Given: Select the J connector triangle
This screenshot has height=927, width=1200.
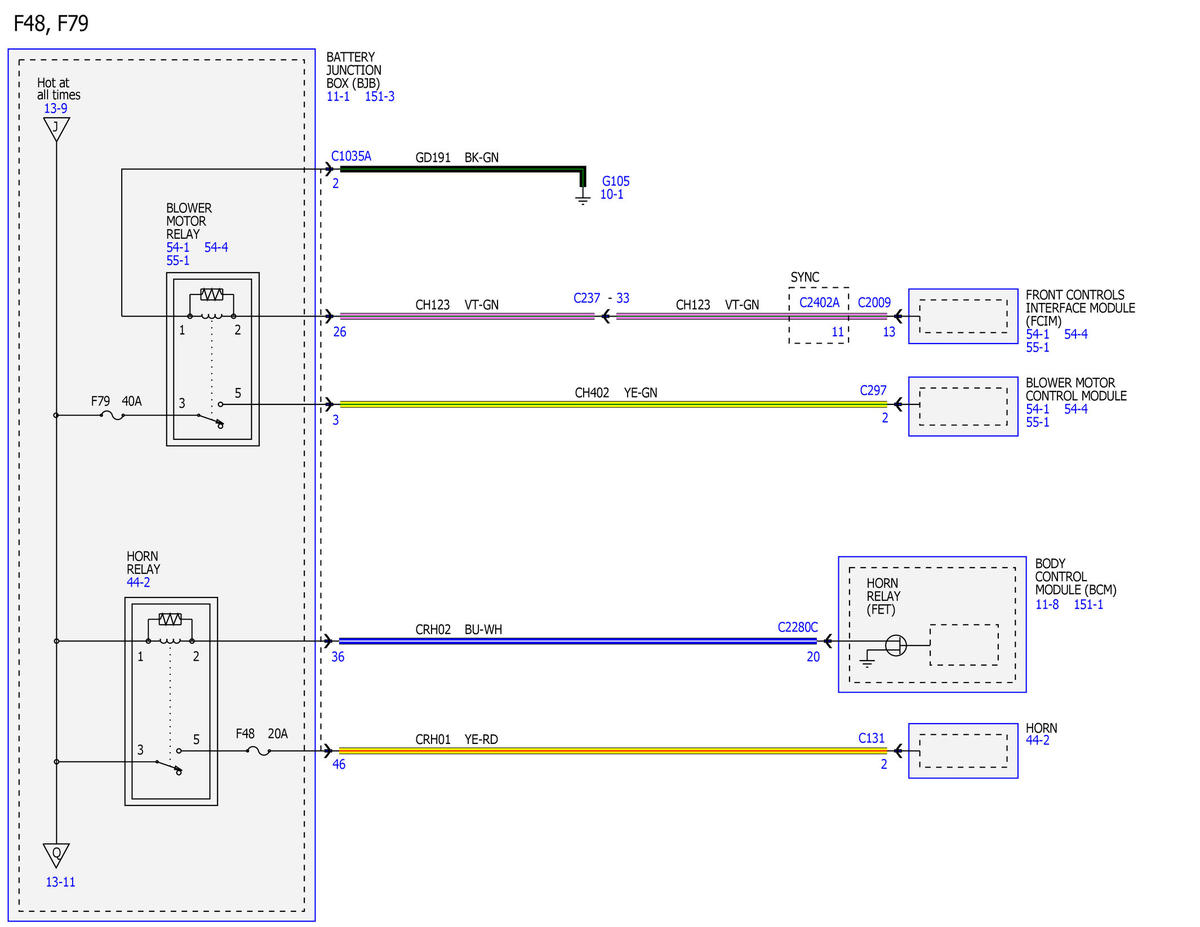Looking at the screenshot, I should (56, 128).
